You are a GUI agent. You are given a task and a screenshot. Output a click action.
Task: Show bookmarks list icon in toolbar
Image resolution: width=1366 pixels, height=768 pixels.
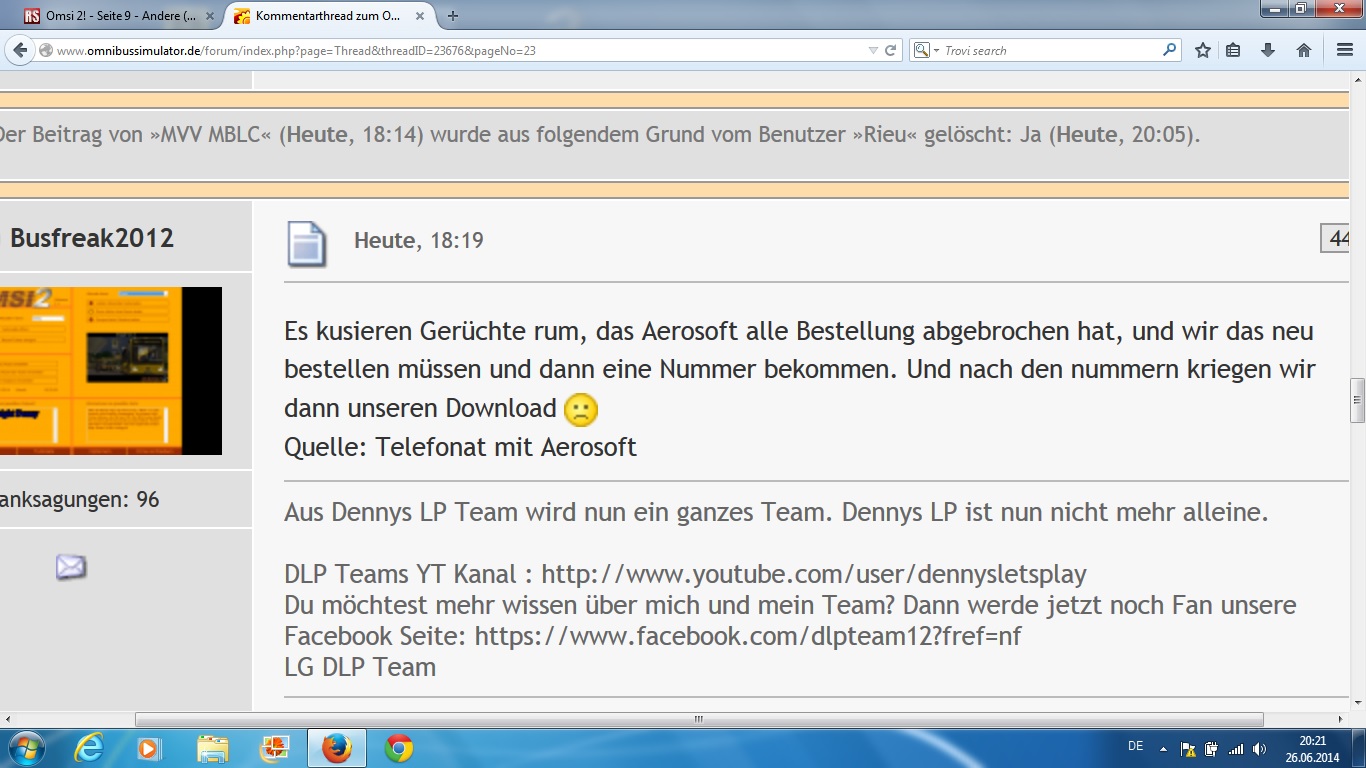(1233, 50)
